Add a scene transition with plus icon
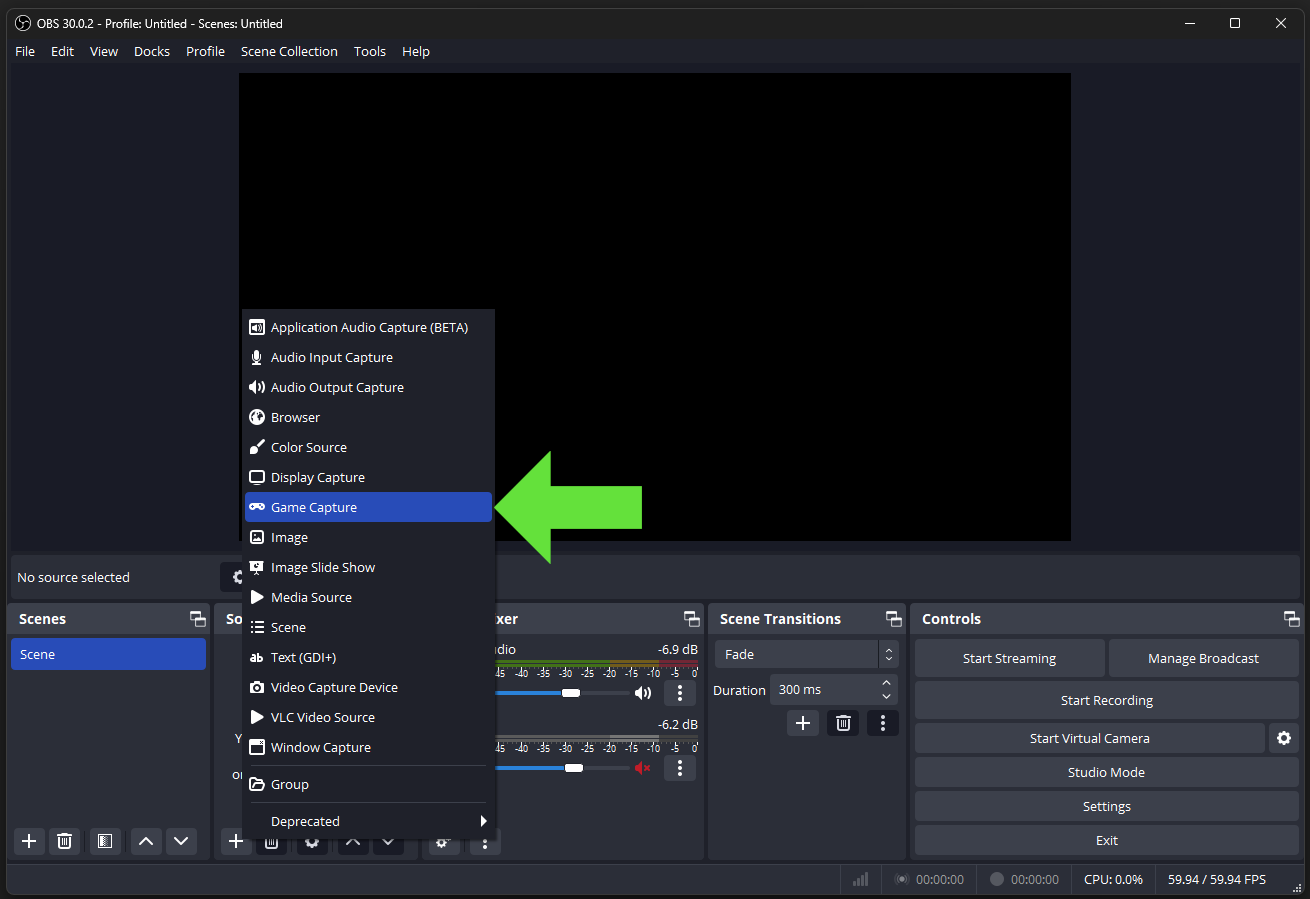Viewport: 1310px width, 899px height. (802, 723)
